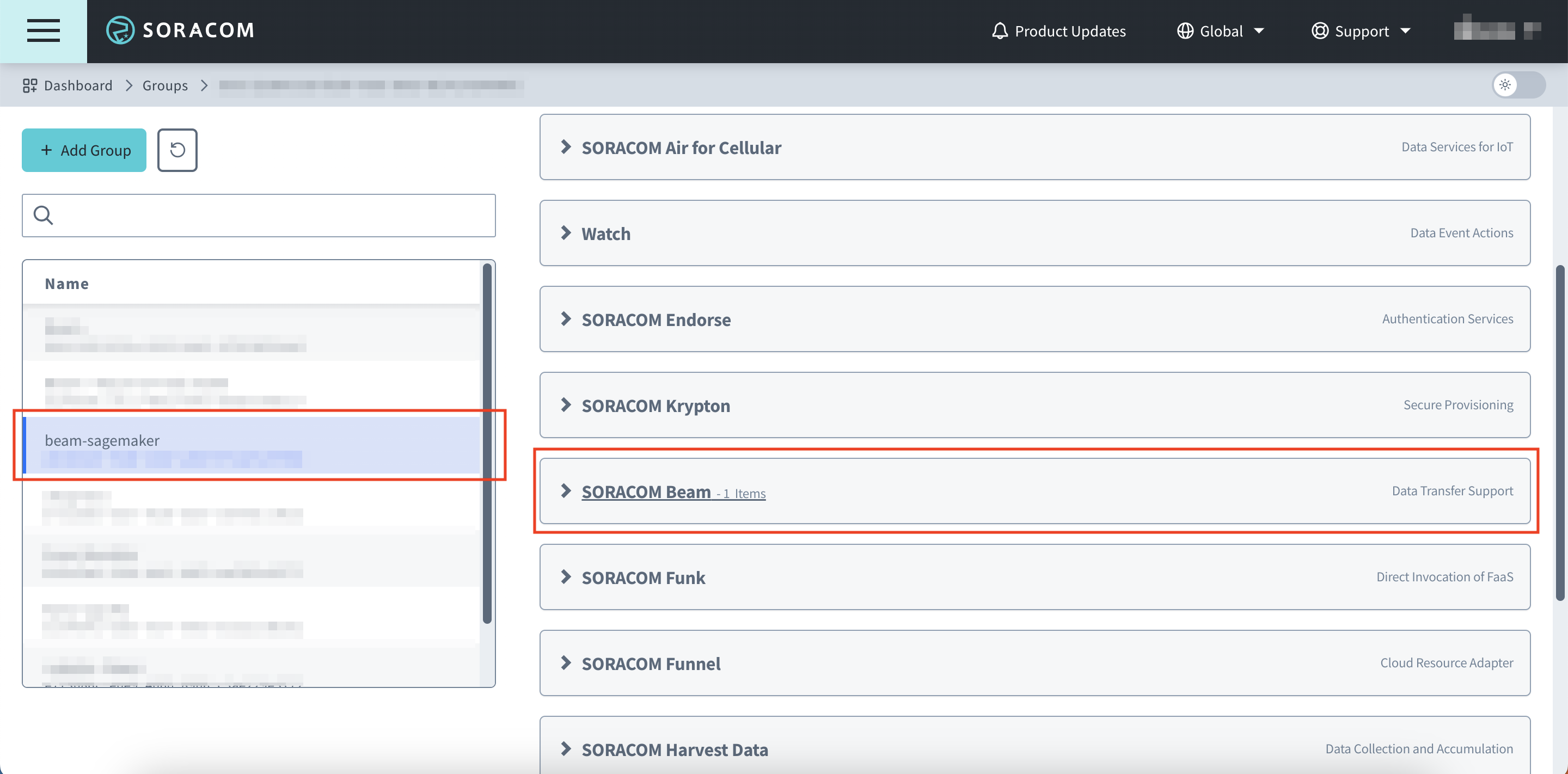The image size is (1568, 774).
Task: Select the beam-sagemaker group
Action: pyautogui.click(x=102, y=440)
